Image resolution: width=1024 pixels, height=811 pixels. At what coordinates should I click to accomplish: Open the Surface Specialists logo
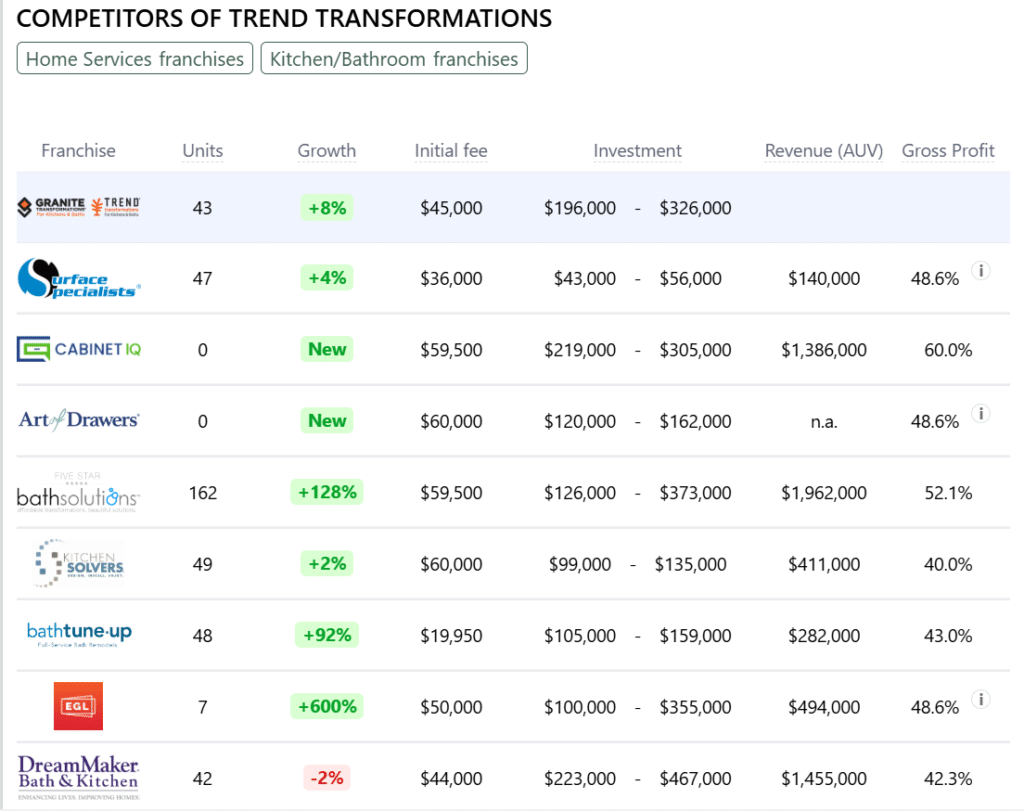point(78,279)
